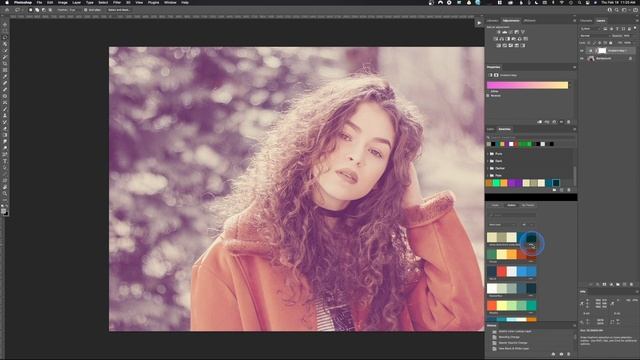The height and width of the screenshot is (360, 640).
Task: Toggle lock all in Layers panel
Action: click(x=611, y=43)
